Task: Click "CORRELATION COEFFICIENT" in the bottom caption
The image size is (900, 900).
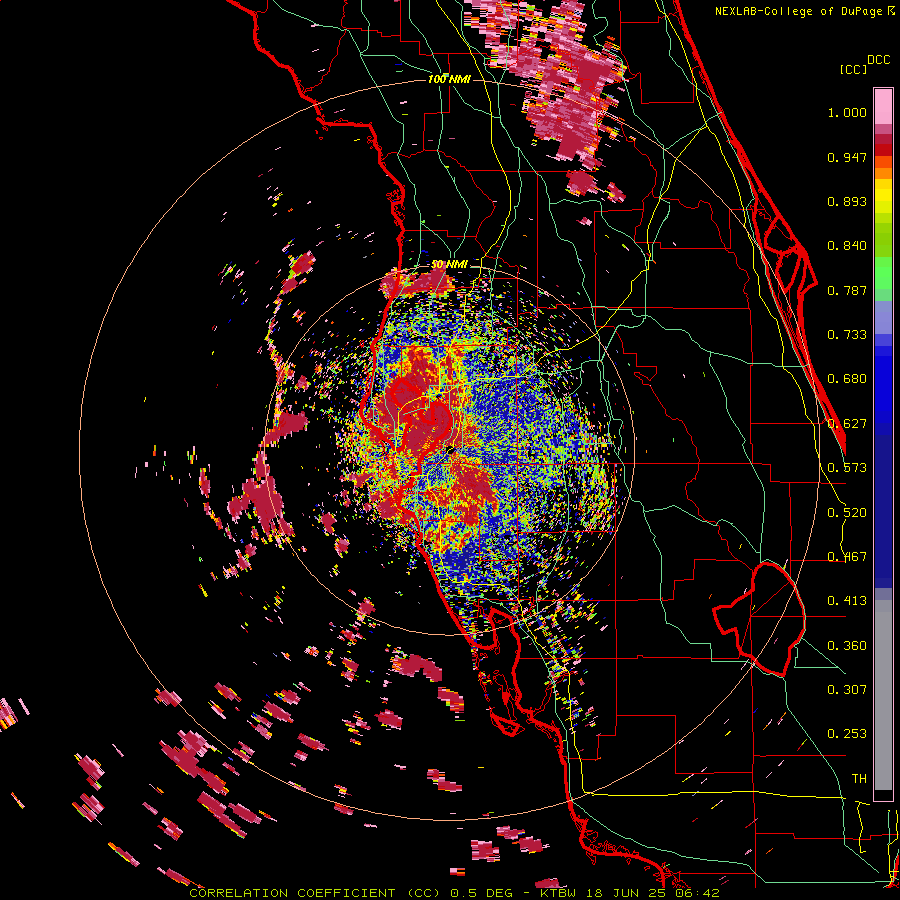Action: [x=292, y=893]
